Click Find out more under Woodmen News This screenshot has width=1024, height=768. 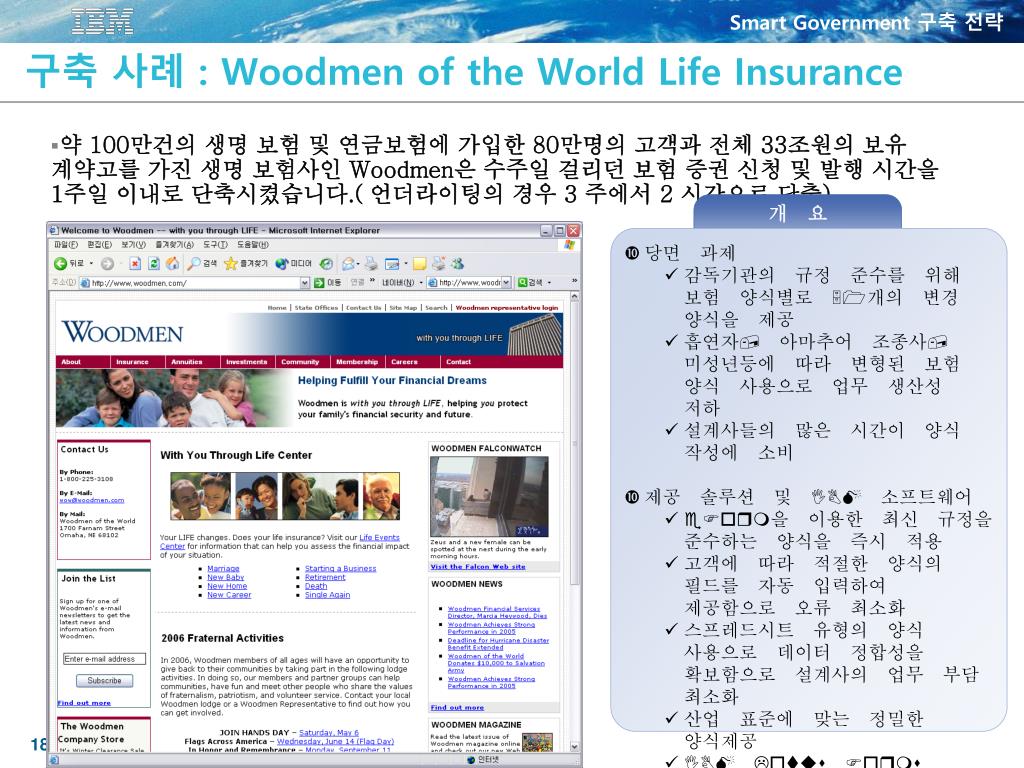(x=457, y=707)
